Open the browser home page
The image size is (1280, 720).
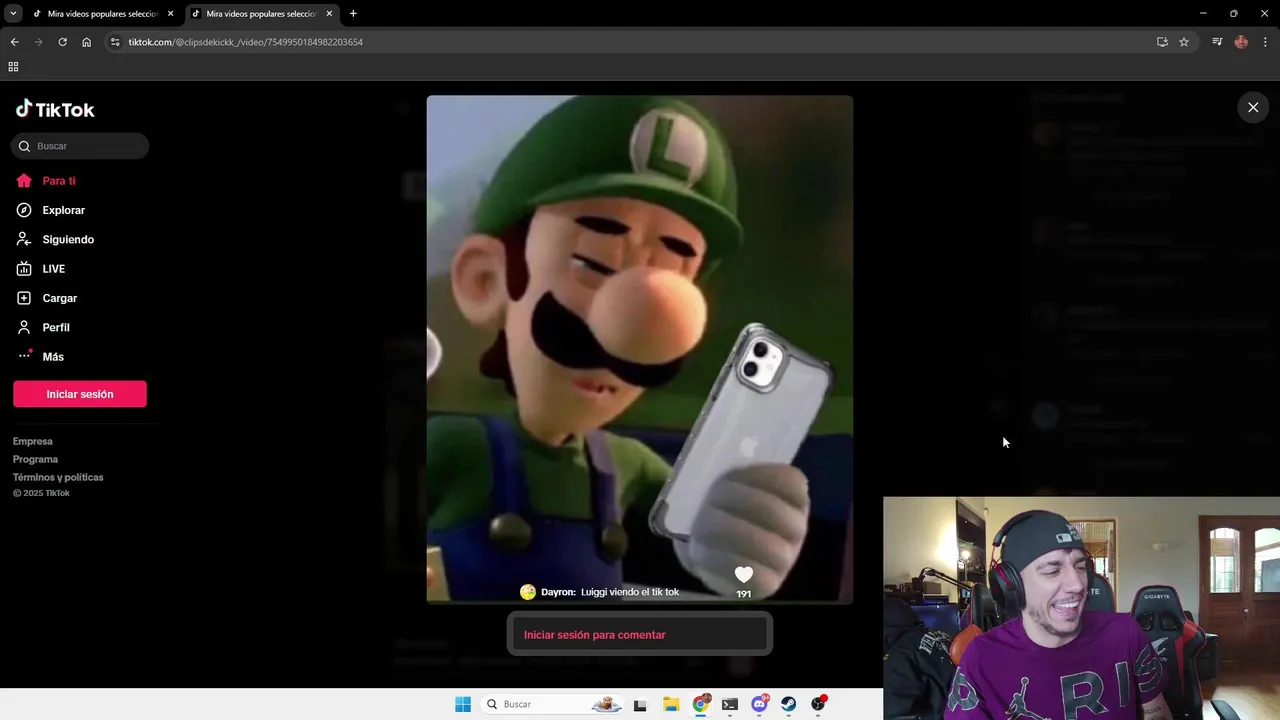(86, 42)
